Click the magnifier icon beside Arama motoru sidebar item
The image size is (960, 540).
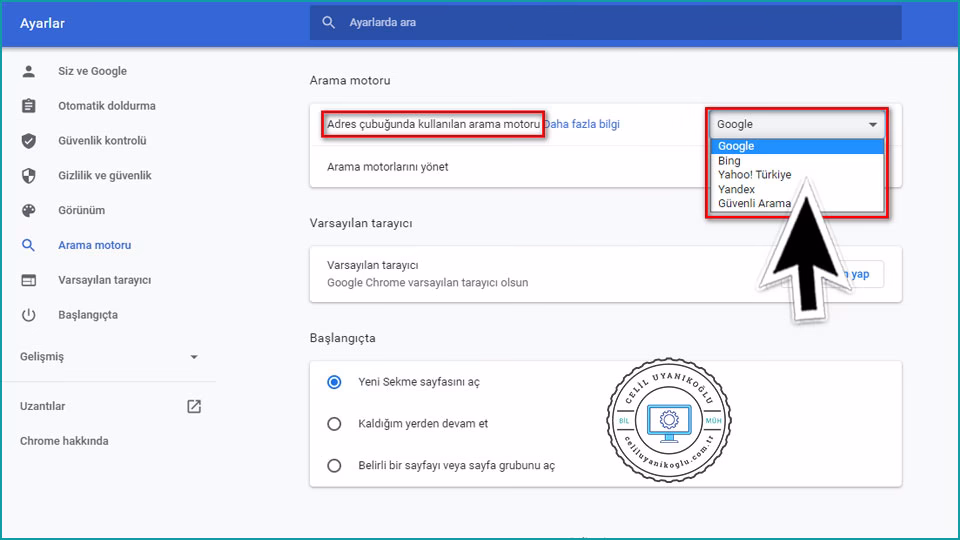pyautogui.click(x=28, y=246)
